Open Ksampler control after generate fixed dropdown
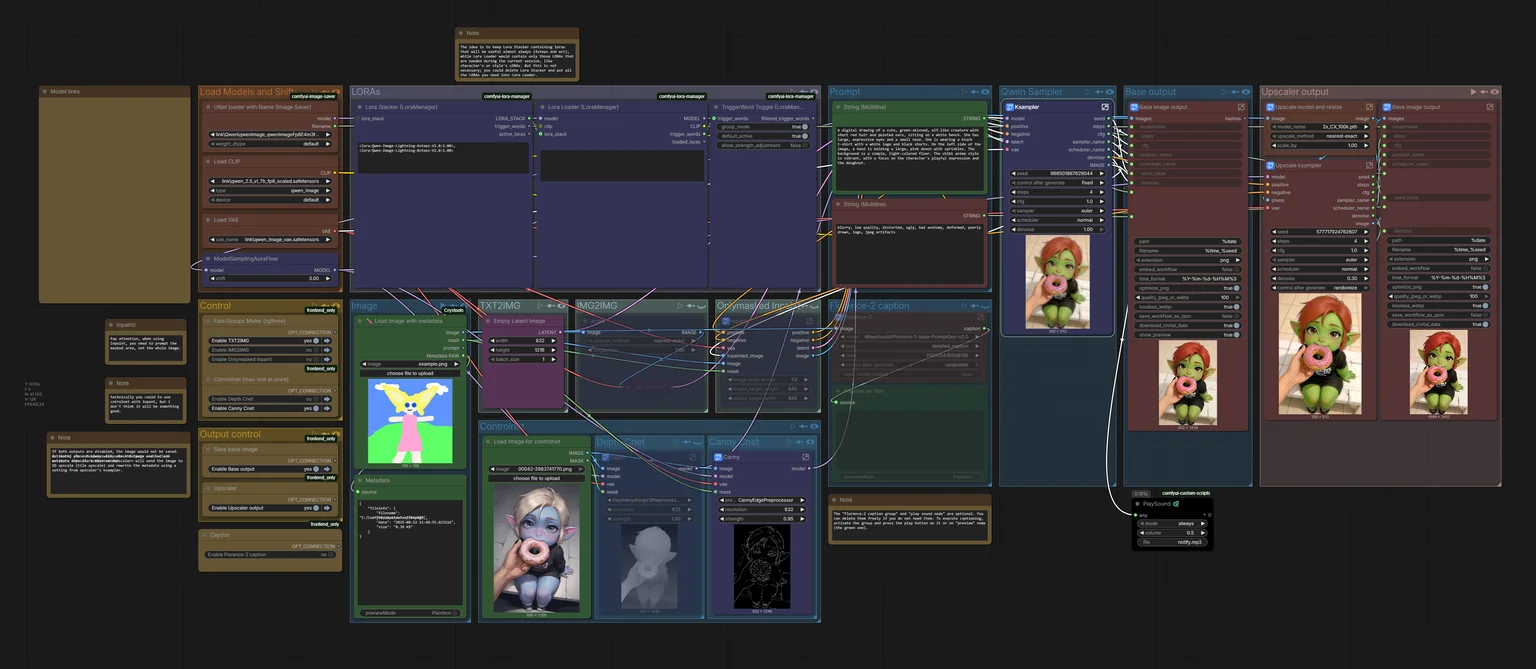 pos(1058,183)
